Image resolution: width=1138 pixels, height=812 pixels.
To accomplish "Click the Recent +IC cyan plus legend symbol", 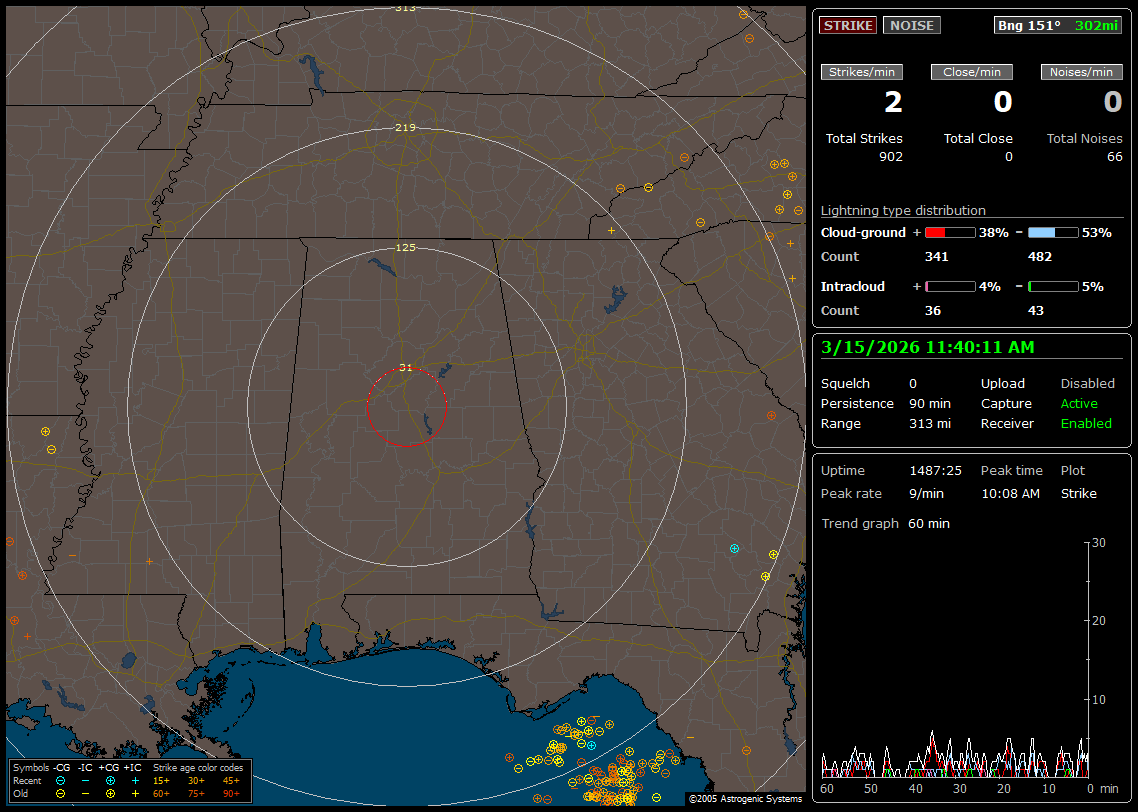I will point(134,780).
